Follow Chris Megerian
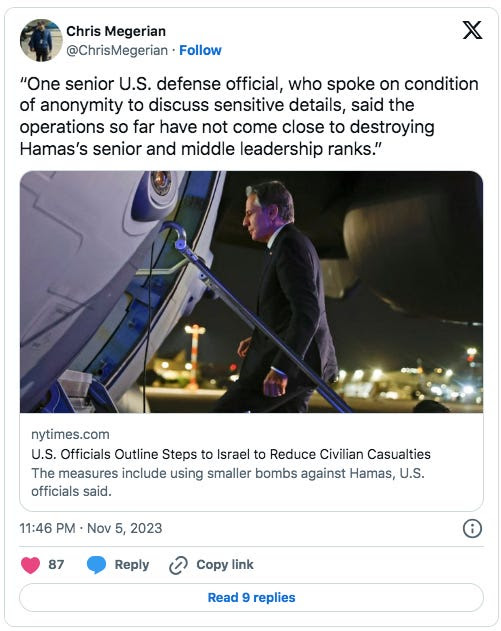The image size is (501, 631). 200,50
